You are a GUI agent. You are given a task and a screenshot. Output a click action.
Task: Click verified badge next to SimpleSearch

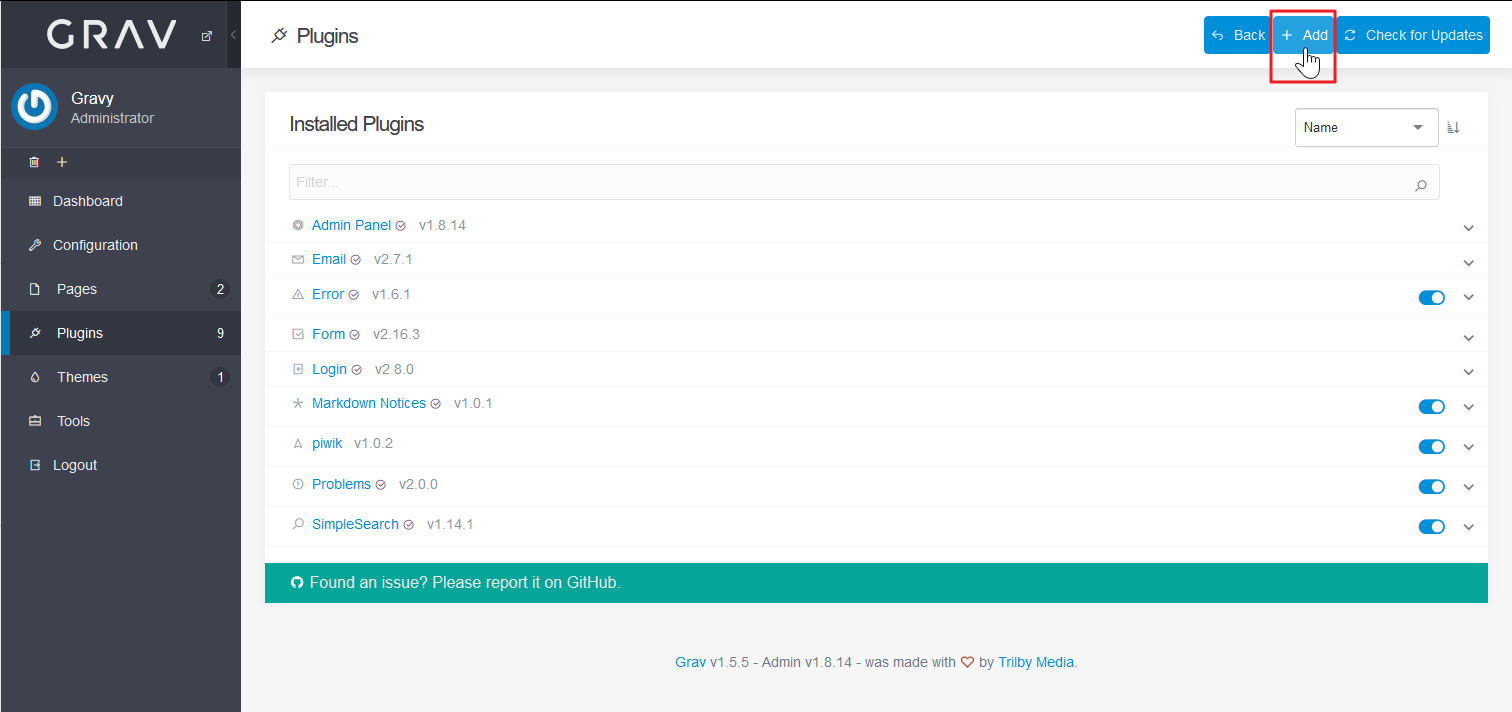408,525
